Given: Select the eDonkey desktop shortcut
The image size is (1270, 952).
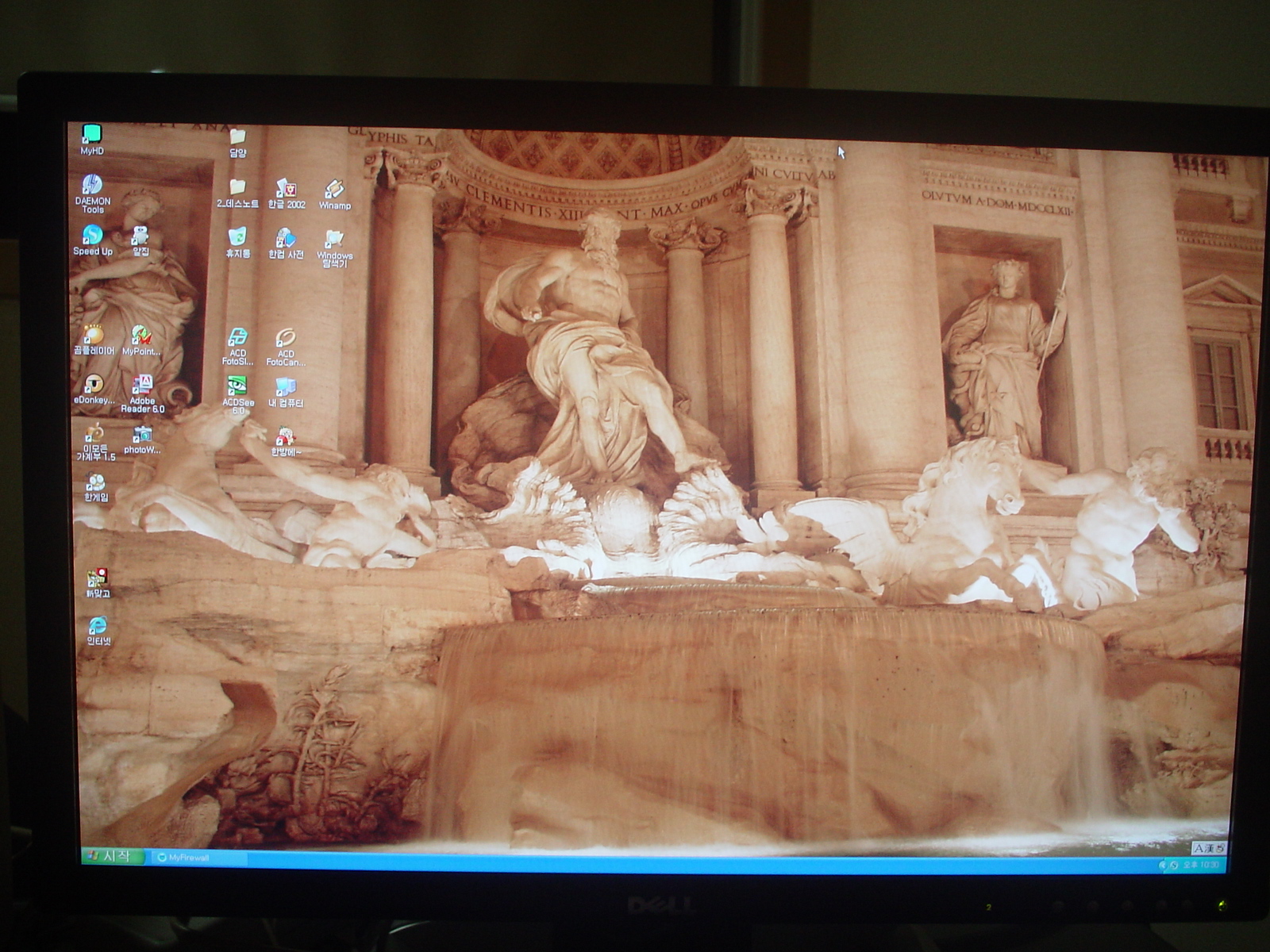Looking at the screenshot, I should pyautogui.click(x=94, y=386).
